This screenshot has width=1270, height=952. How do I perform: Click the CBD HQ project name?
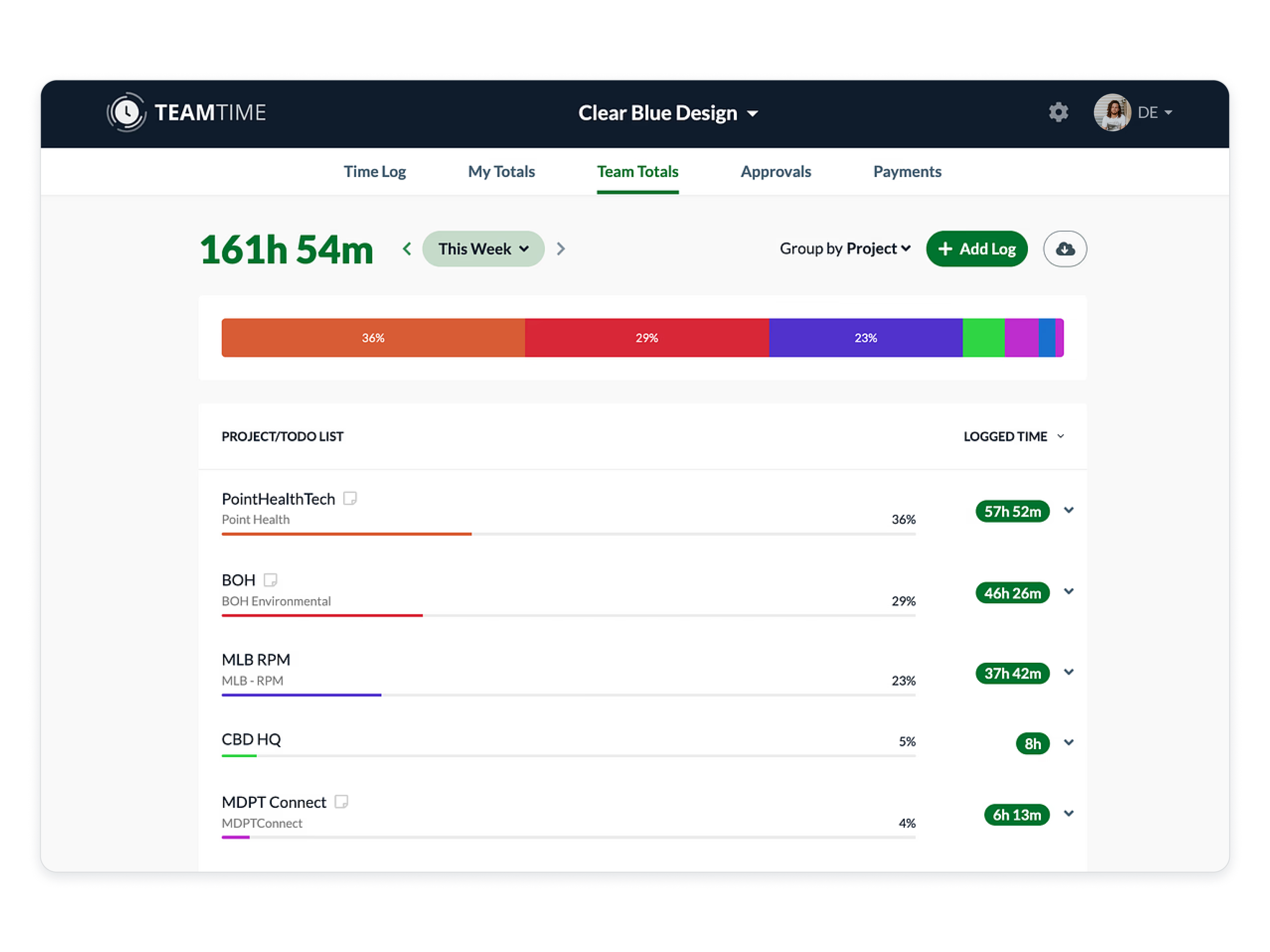click(x=252, y=739)
